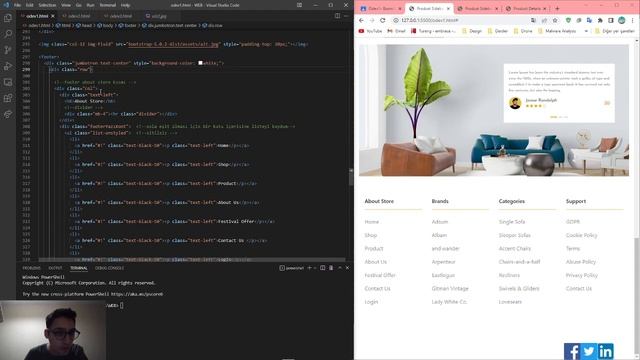The width and height of the screenshot is (640, 360).
Task: Open the Terminal menu
Action: click(x=108, y=5)
